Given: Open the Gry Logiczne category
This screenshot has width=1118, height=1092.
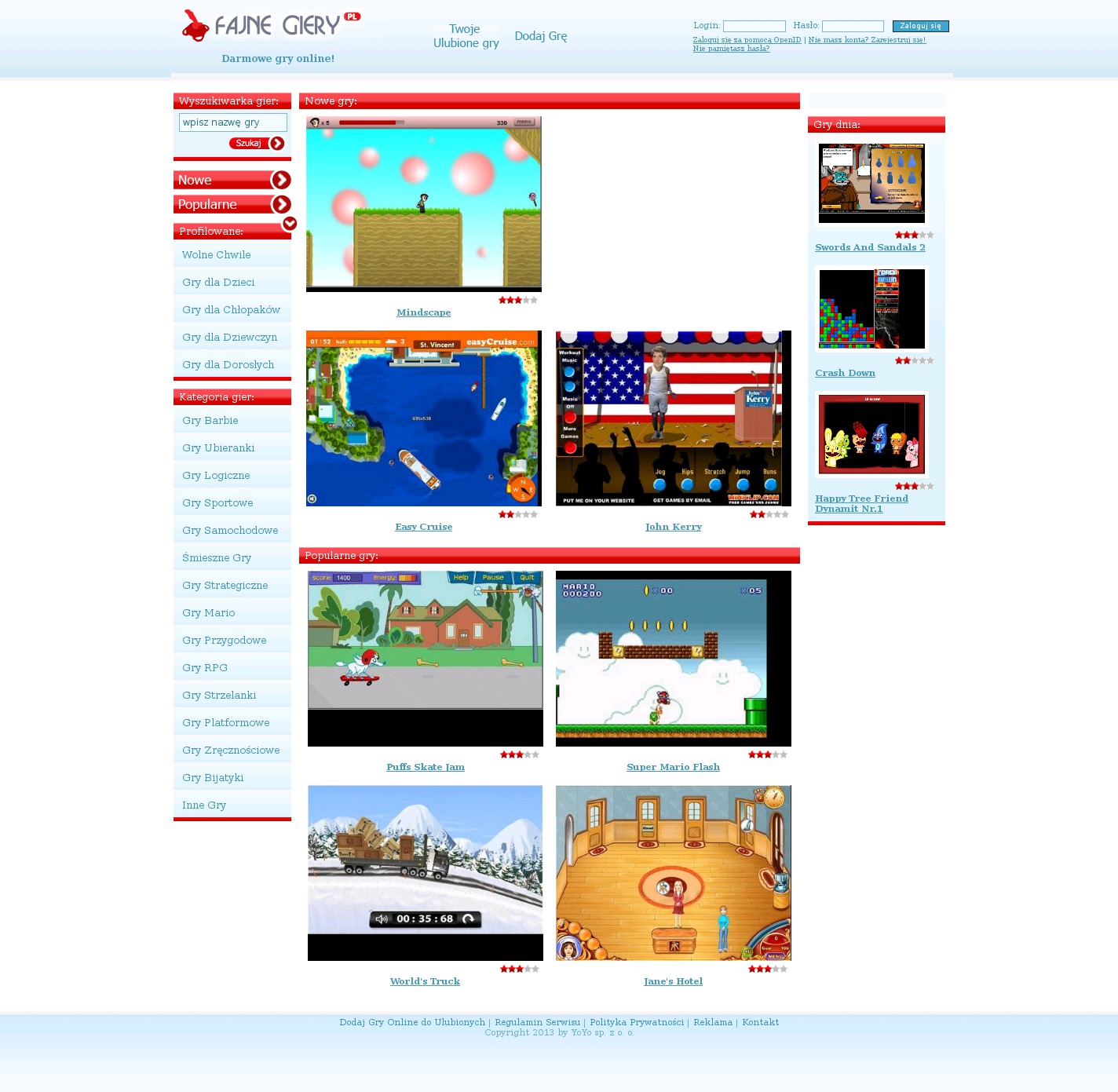Looking at the screenshot, I should 232,476.
